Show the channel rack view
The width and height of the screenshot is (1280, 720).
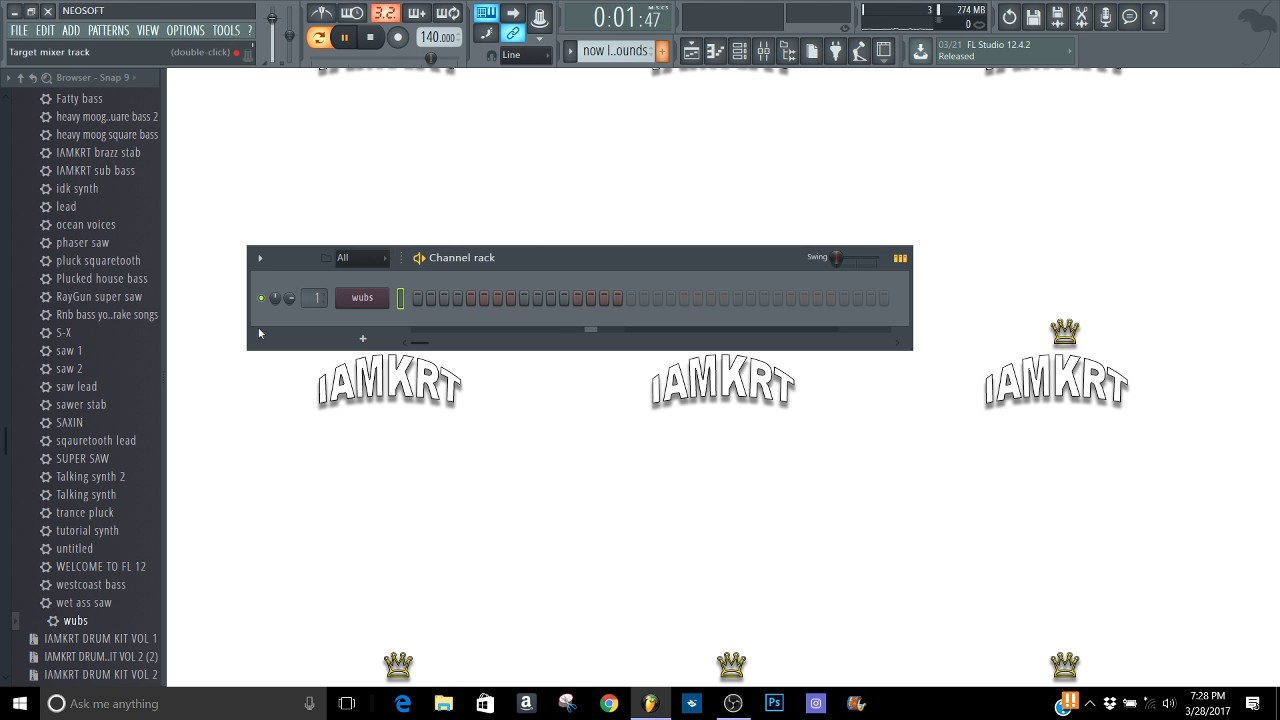tap(739, 51)
